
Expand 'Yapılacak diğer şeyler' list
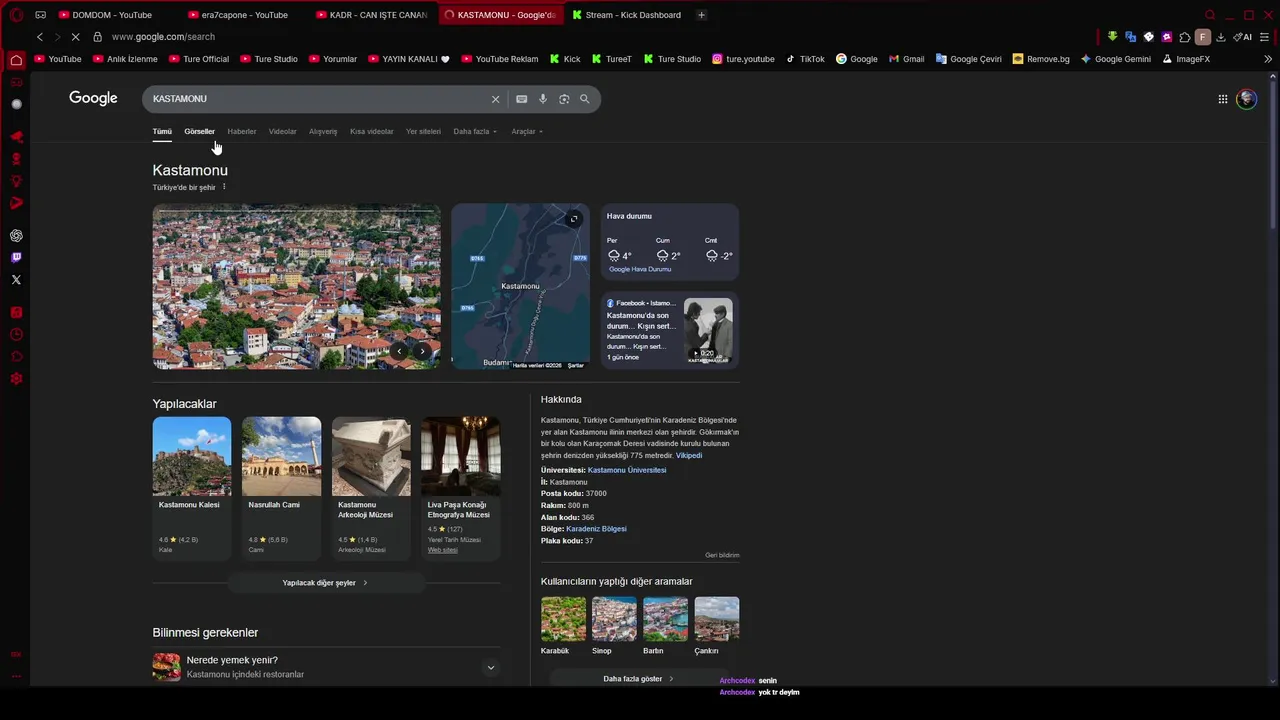click(326, 583)
